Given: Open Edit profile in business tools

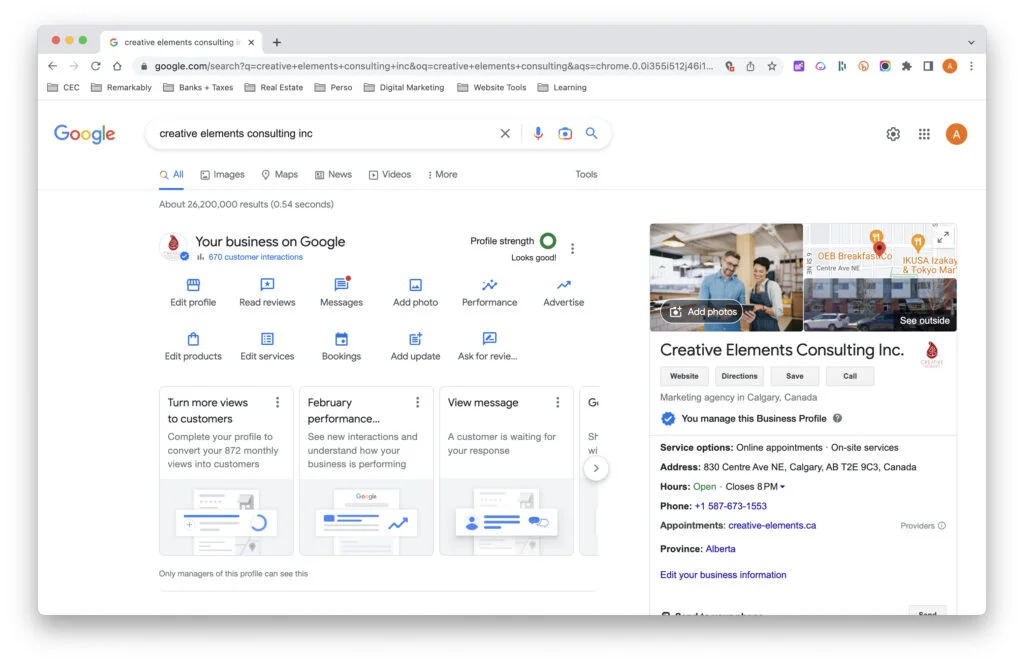Looking at the screenshot, I should (193, 293).
